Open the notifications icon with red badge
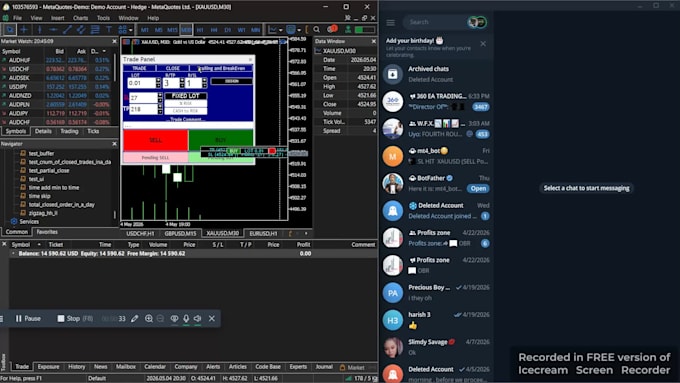 tap(332, 29)
